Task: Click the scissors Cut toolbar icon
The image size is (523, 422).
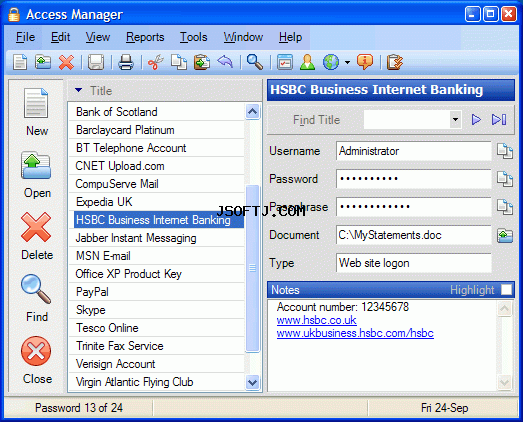Action: click(x=155, y=62)
